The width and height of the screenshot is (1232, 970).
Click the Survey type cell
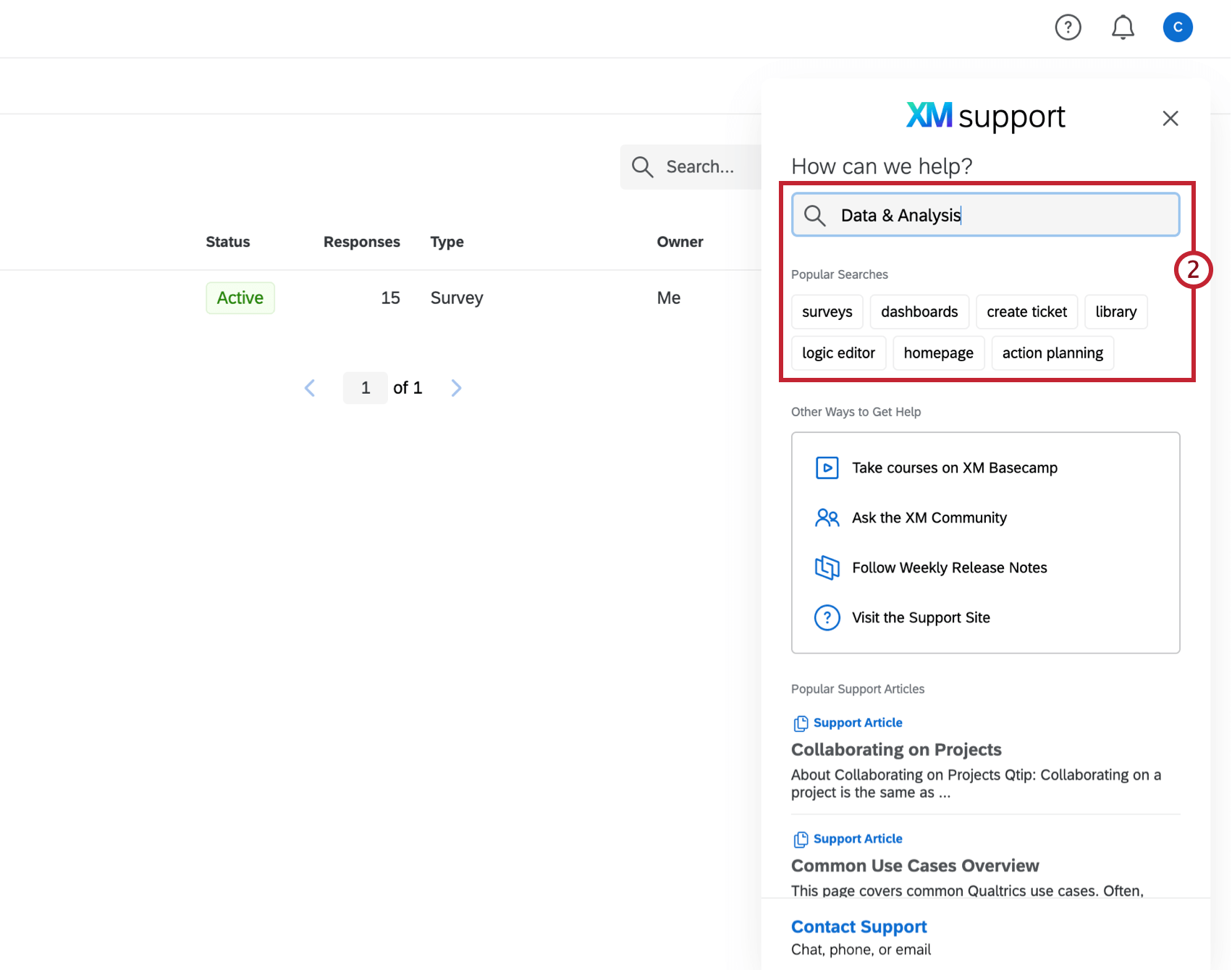tap(457, 298)
